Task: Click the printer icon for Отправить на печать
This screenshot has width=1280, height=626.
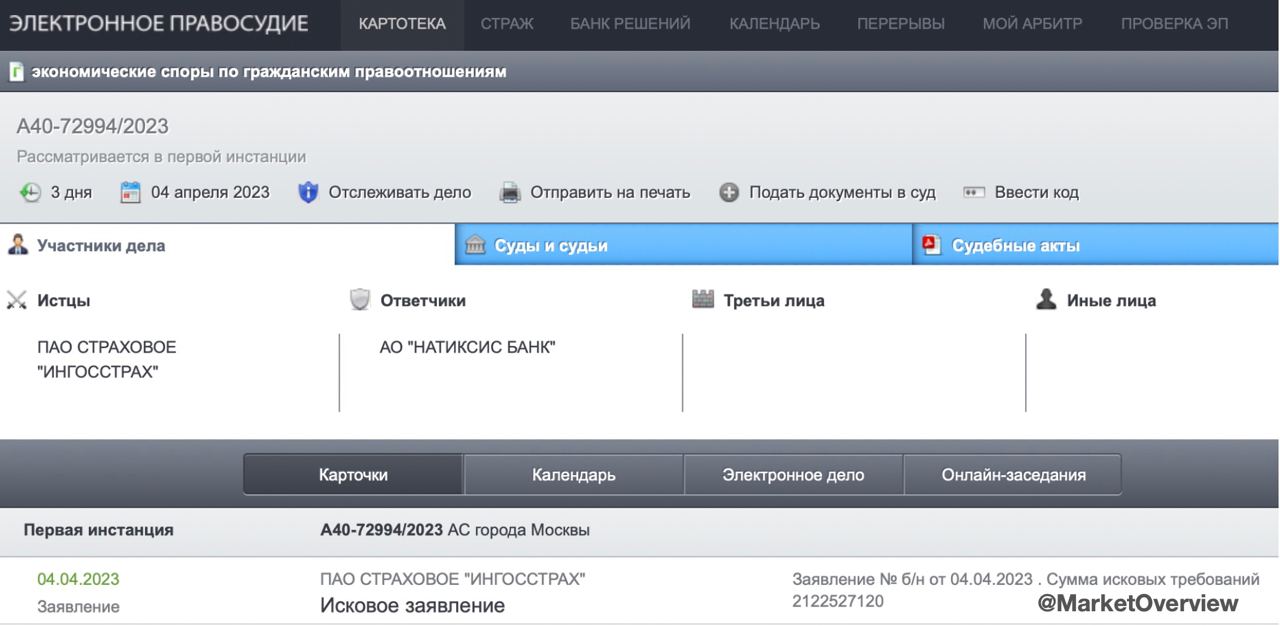Action: coord(510,193)
